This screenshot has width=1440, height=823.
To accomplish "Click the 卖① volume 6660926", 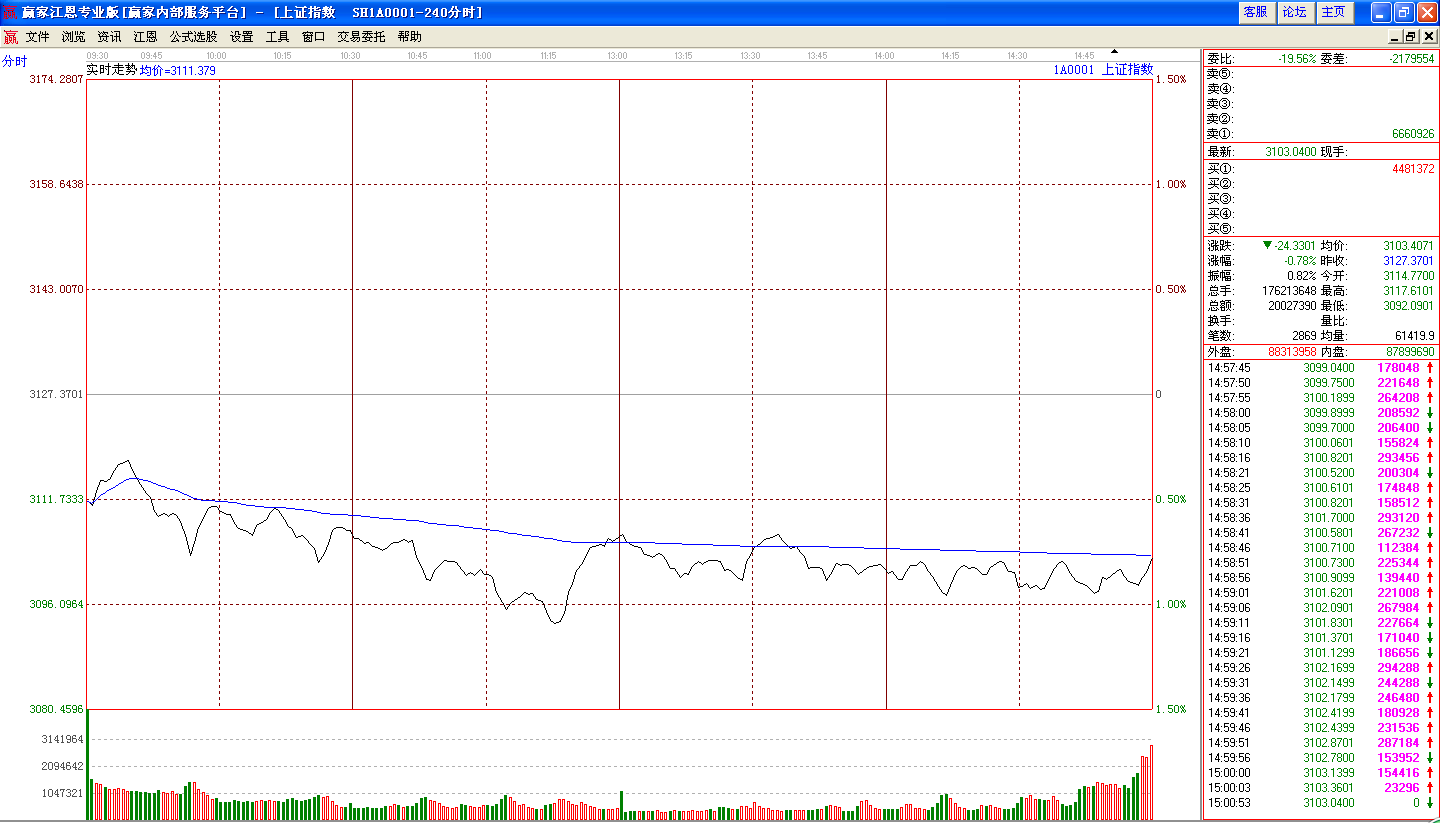I will pyautogui.click(x=1413, y=134).
